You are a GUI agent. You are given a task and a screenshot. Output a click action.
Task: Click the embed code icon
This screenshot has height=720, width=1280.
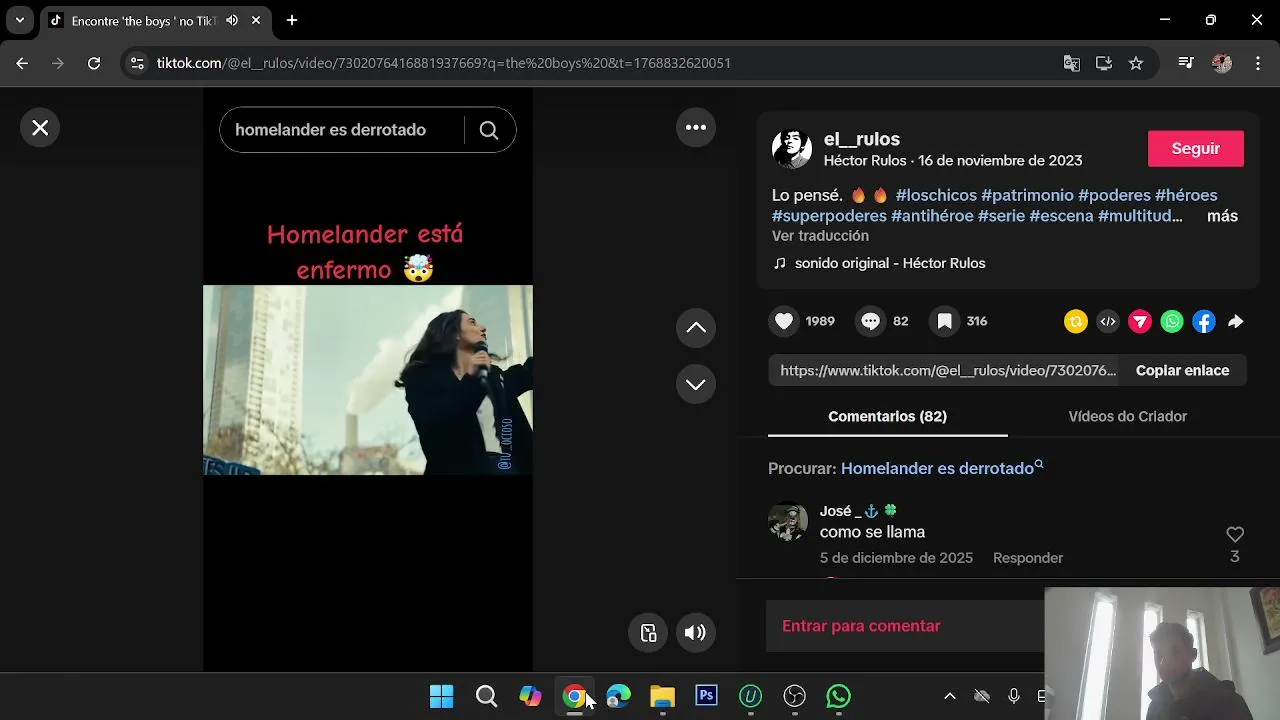click(1108, 321)
